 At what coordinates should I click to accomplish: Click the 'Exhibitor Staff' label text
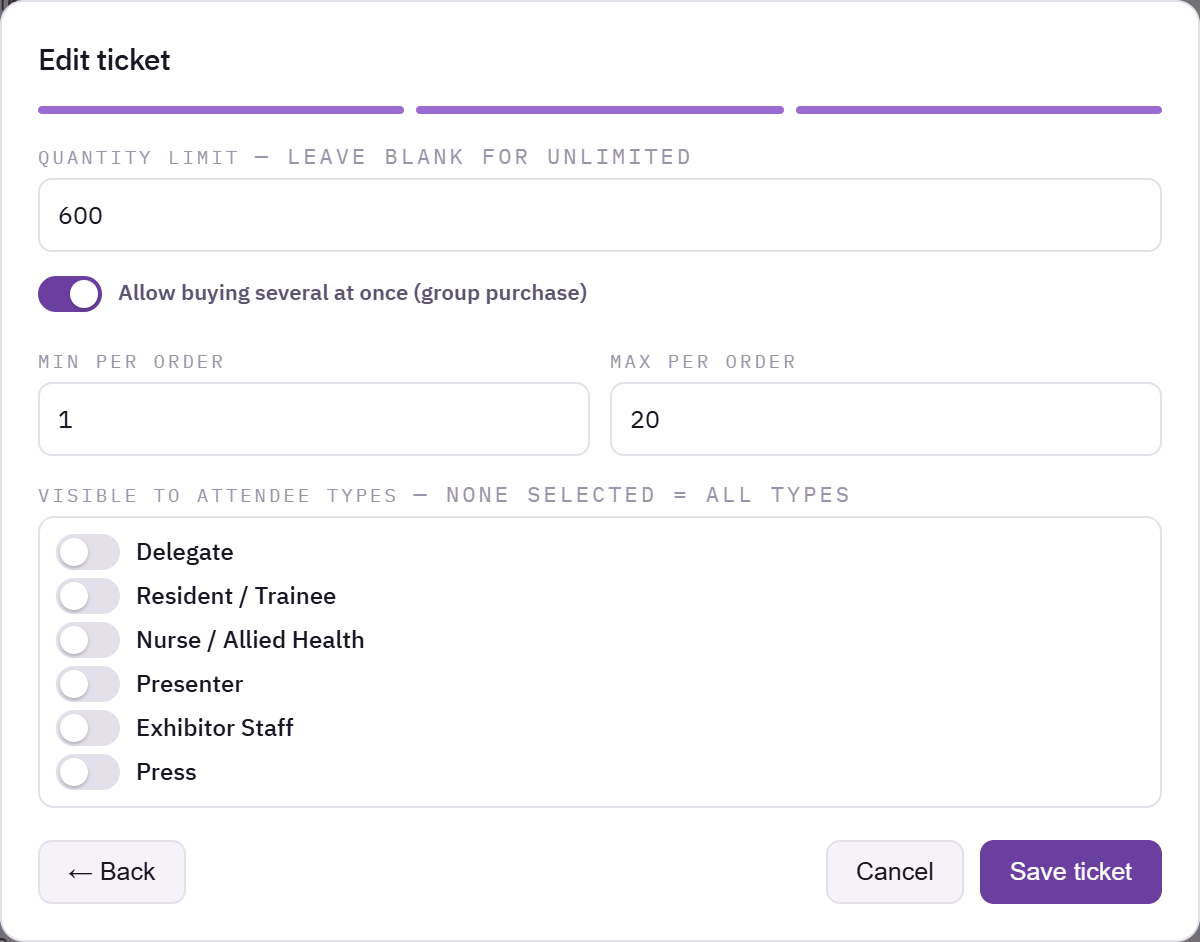pos(215,728)
